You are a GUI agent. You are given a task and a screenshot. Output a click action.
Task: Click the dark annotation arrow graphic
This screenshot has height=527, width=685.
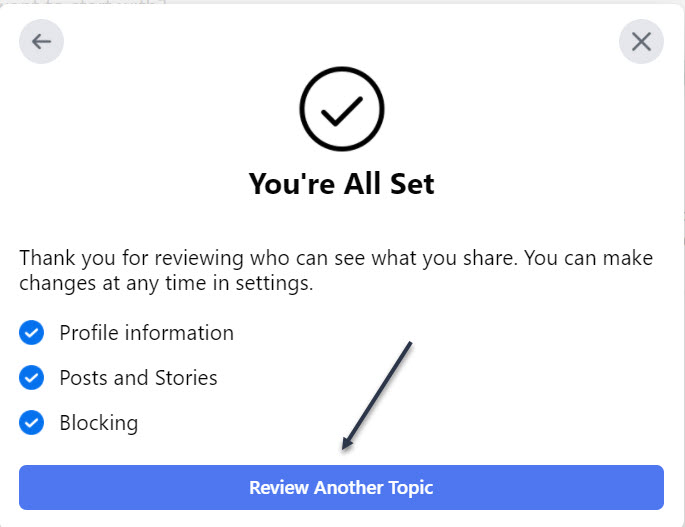coord(377,394)
